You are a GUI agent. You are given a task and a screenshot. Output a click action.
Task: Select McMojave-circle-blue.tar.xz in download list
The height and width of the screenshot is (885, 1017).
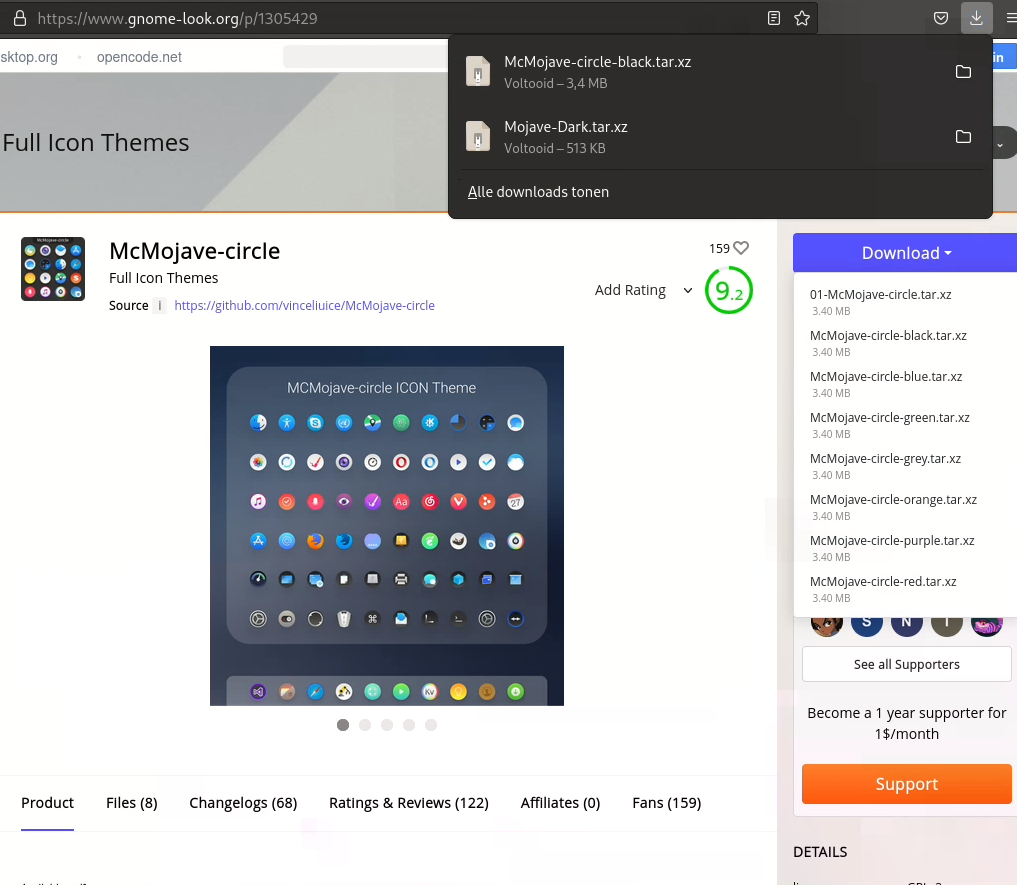(x=885, y=376)
